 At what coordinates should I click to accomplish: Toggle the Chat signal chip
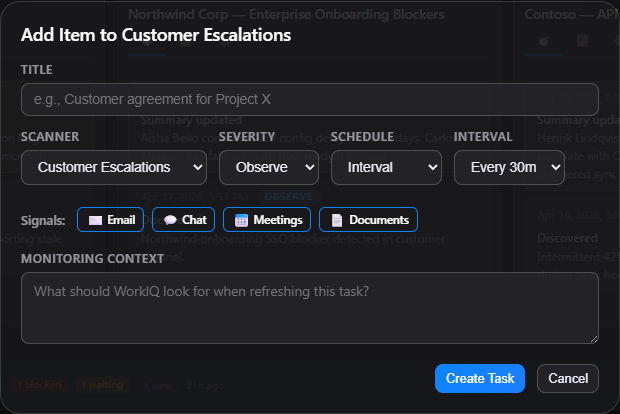[183, 219]
